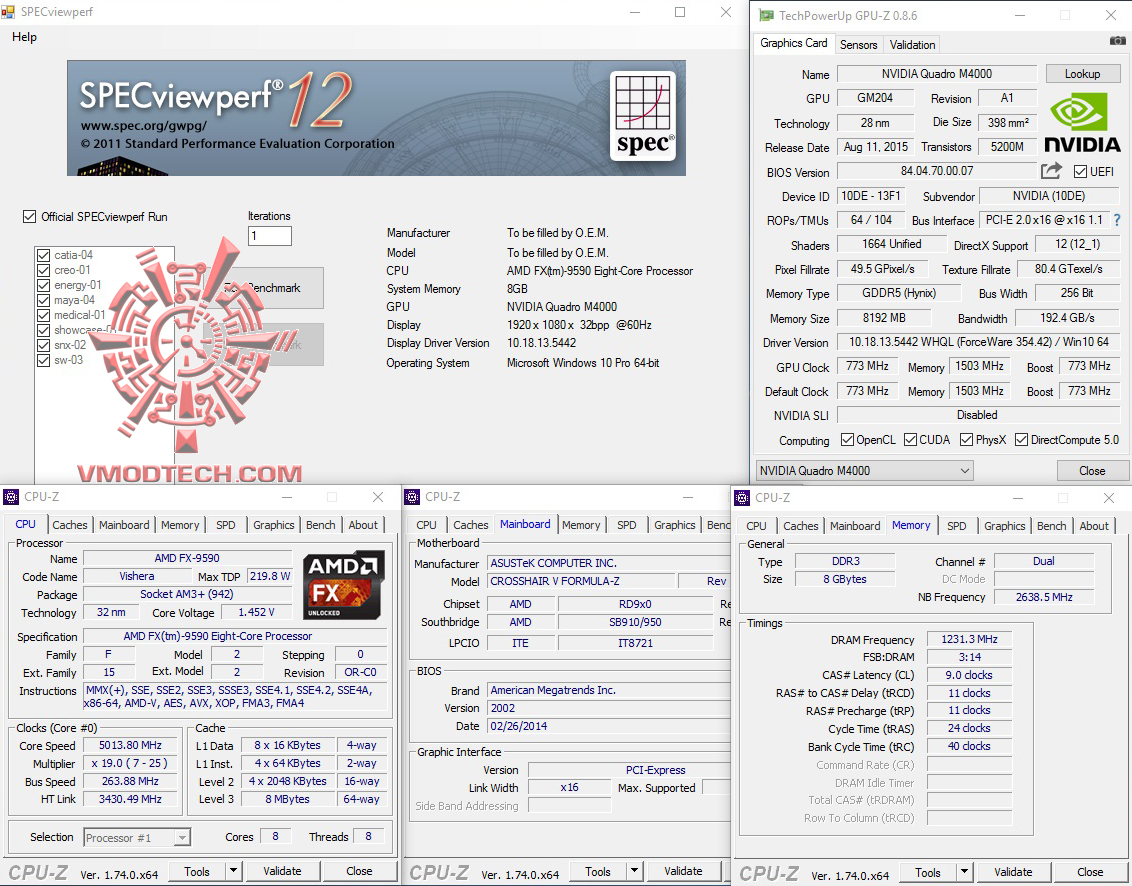Click Validate in the CPU-Z CPU window
The image size is (1132, 886).
tap(282, 871)
